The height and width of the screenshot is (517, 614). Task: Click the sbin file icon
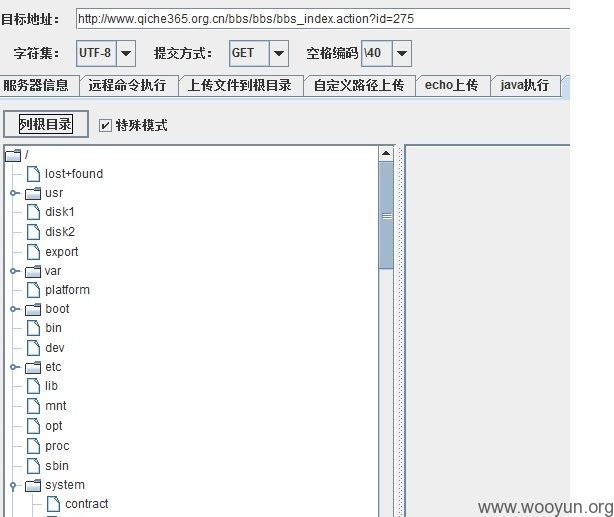33,466
